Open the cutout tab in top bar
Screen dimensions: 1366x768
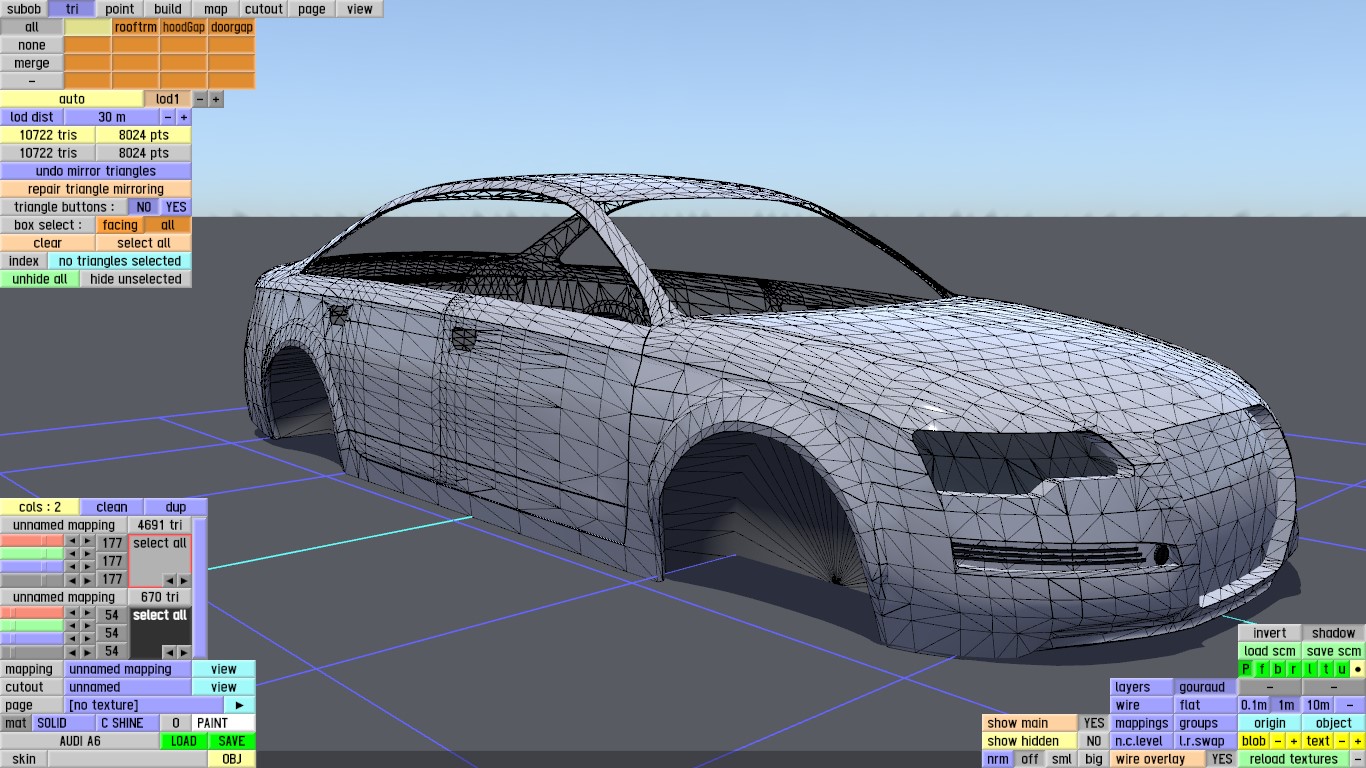264,9
